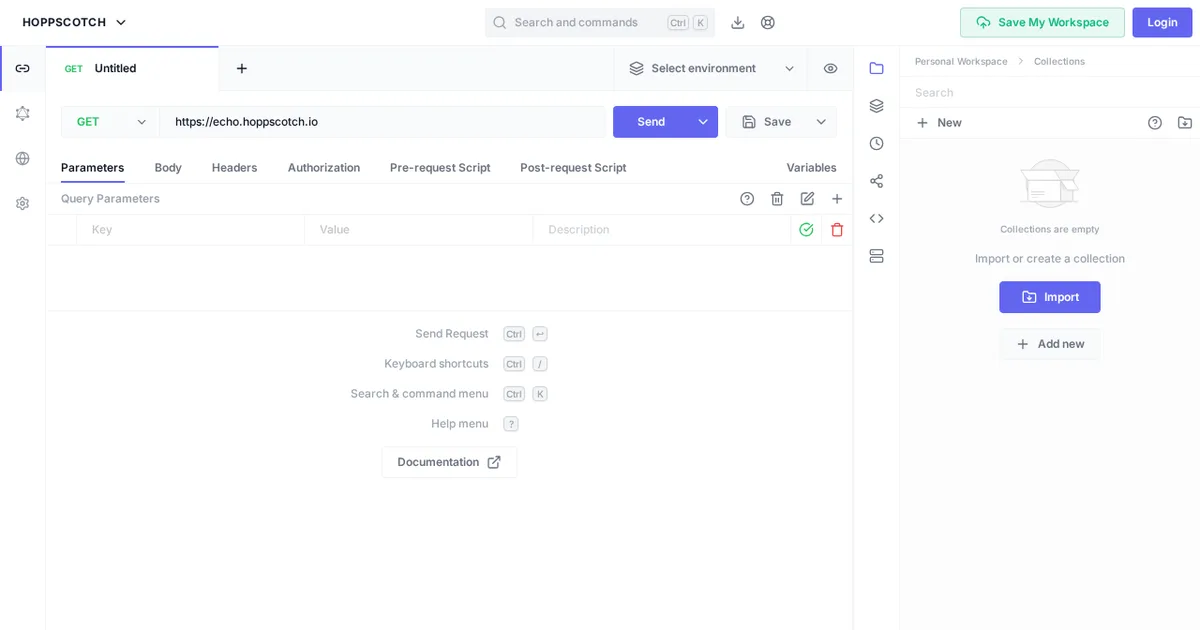Switch to the Parameters tab
The height and width of the screenshot is (630, 1200).
pyautogui.click(x=92, y=167)
